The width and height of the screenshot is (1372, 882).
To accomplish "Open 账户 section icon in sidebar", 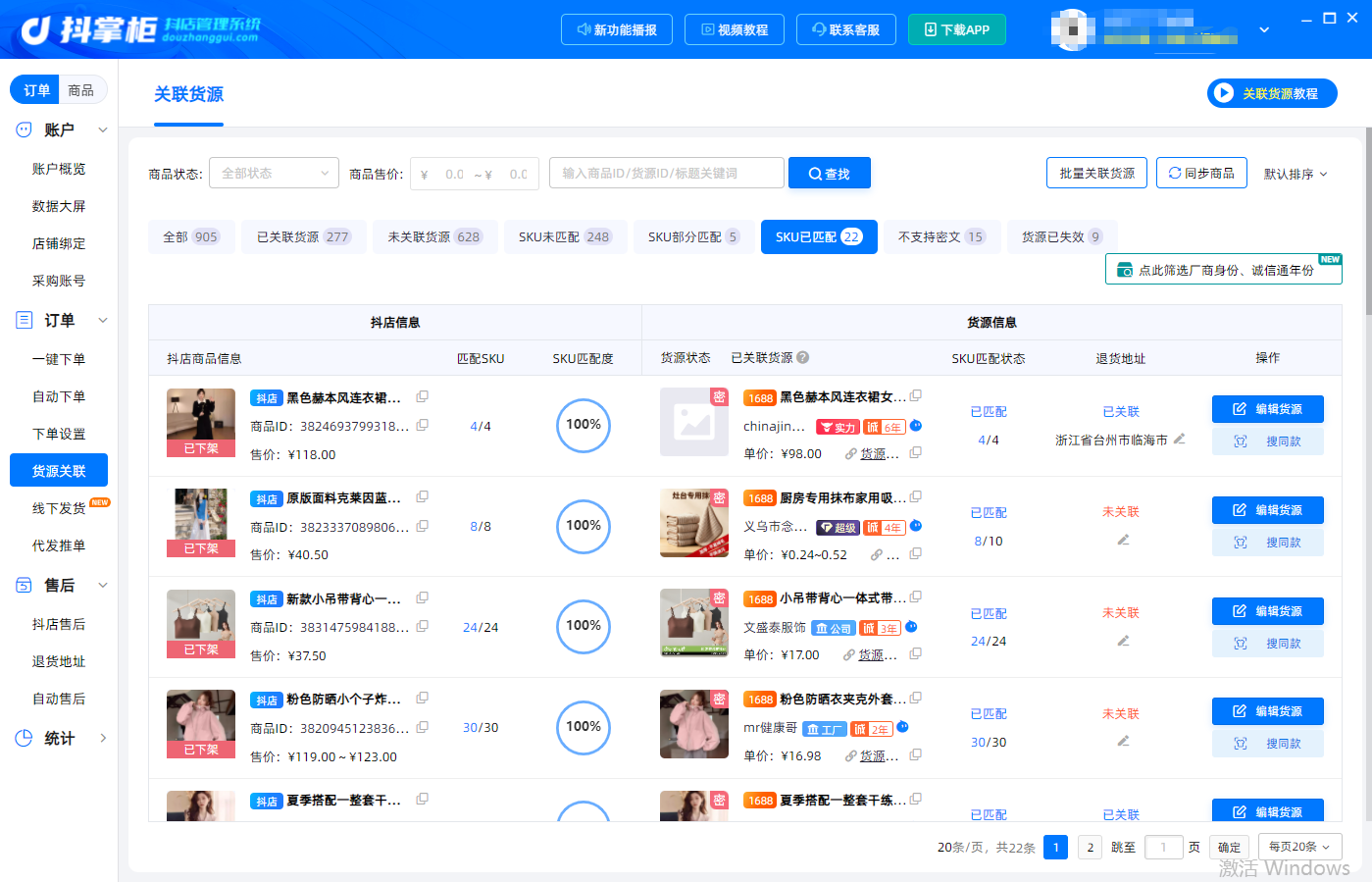I will pos(25,130).
